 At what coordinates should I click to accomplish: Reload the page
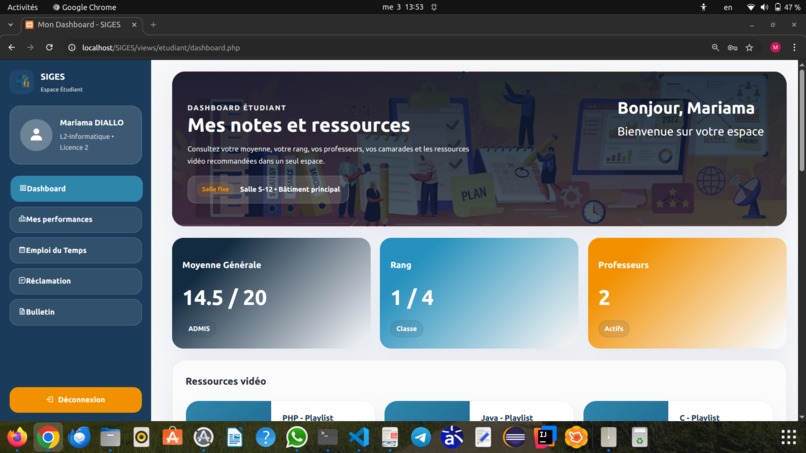click(49, 47)
